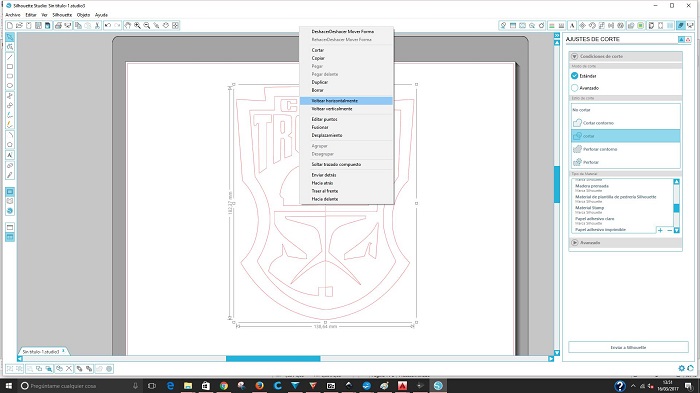Screen dimensions: 700x393
Task: Select the Estándar cut mode radio button
Action: click(x=575, y=76)
